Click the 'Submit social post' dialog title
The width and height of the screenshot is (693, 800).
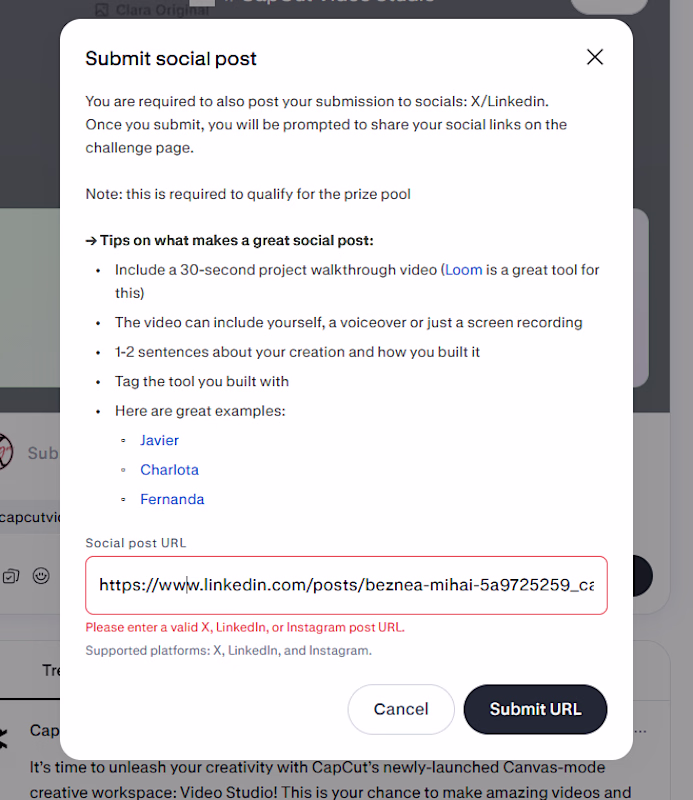click(171, 58)
